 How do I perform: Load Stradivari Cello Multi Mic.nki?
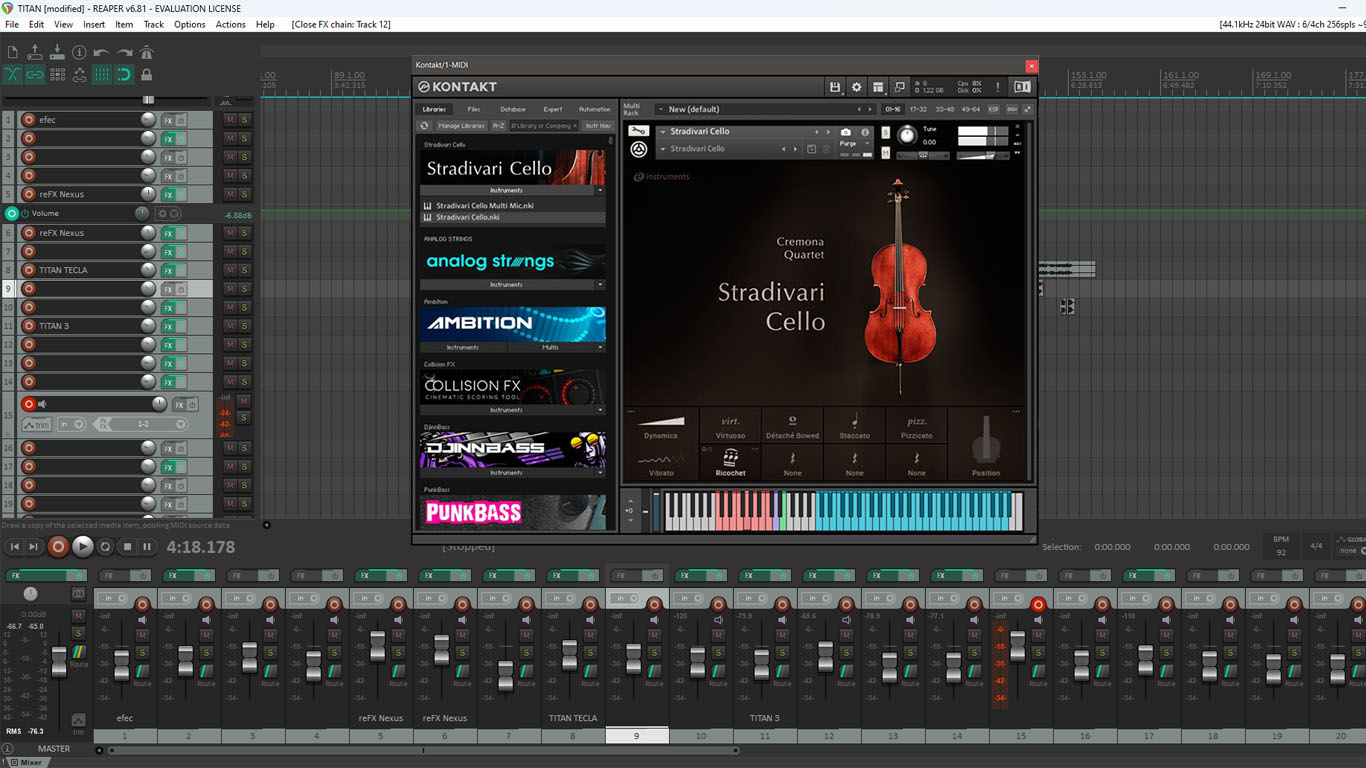pyautogui.click(x=484, y=206)
